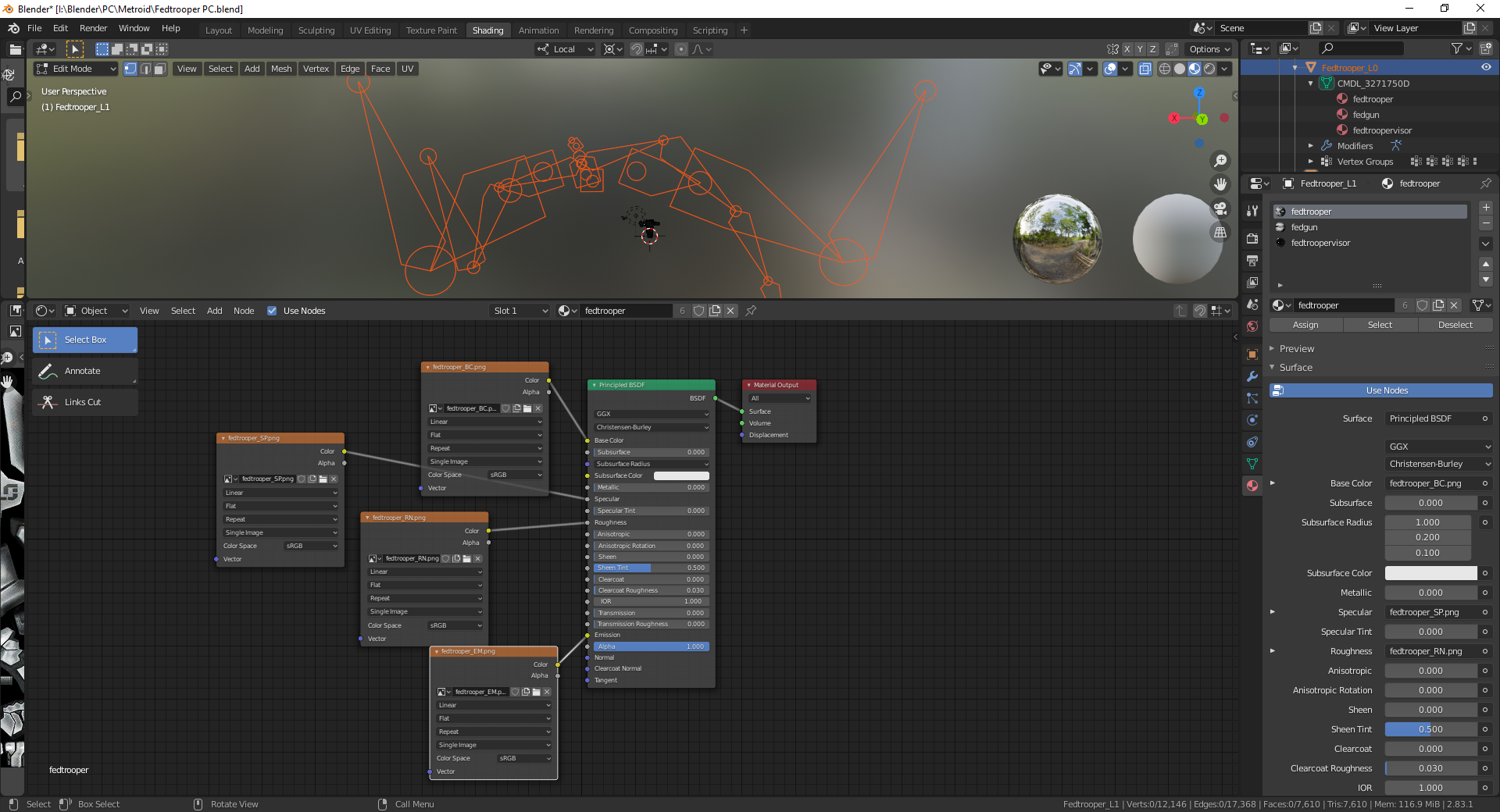Open the Slot 1 dropdown in the node editor
1500x812 pixels.
520,311
